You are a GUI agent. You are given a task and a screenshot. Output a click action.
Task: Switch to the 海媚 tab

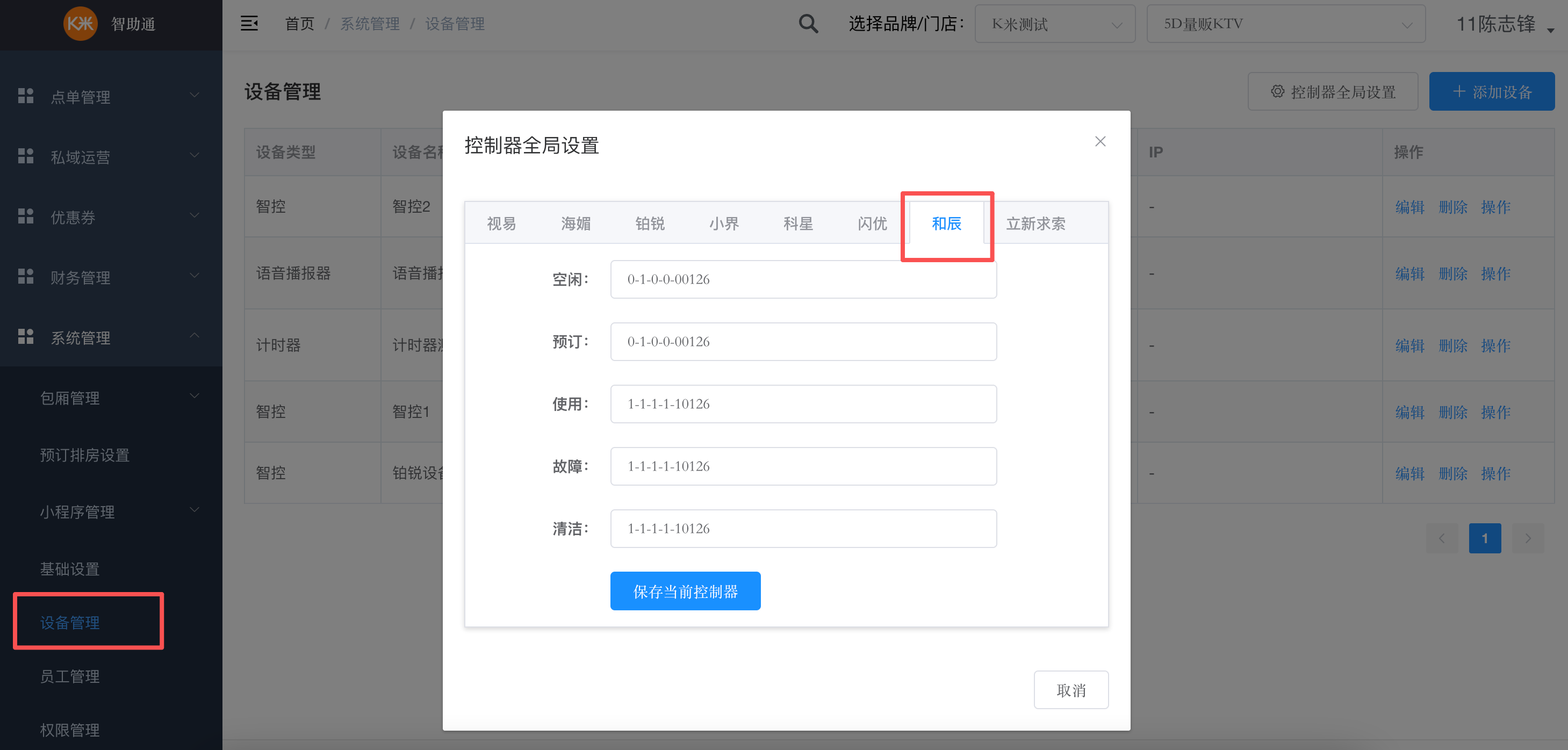click(x=576, y=223)
